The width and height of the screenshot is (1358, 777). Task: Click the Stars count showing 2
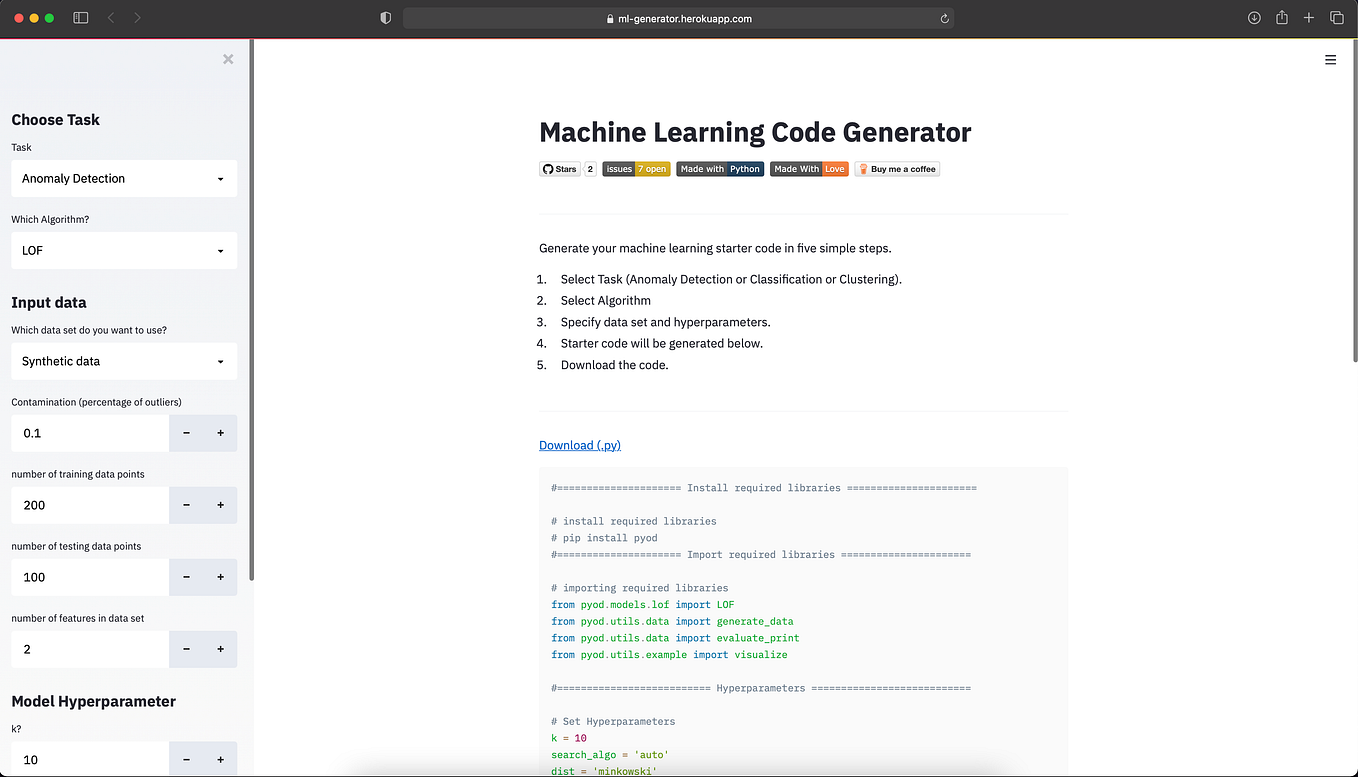coord(589,168)
